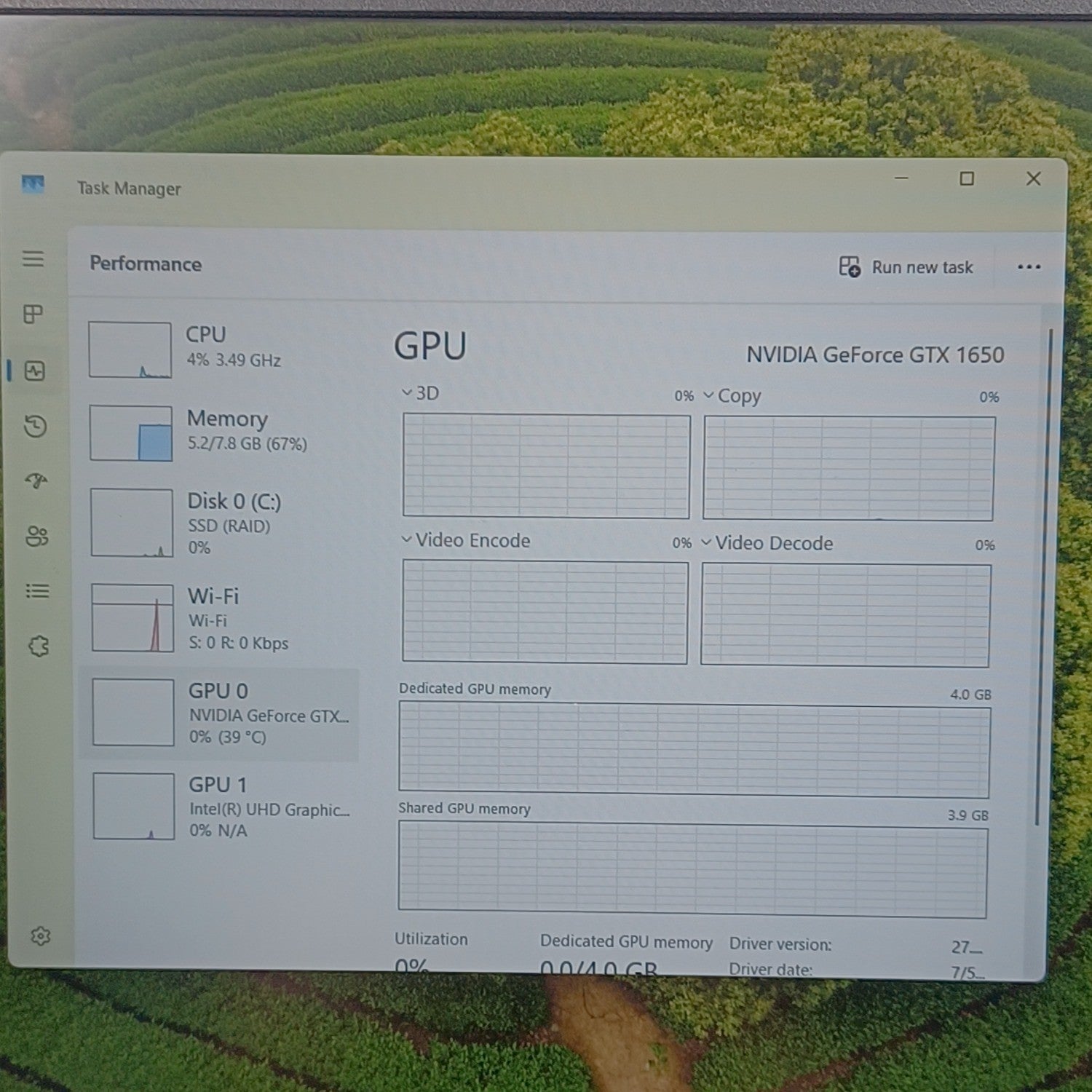Click the 3D usage graph
1092x1092 pixels.
pos(546,466)
